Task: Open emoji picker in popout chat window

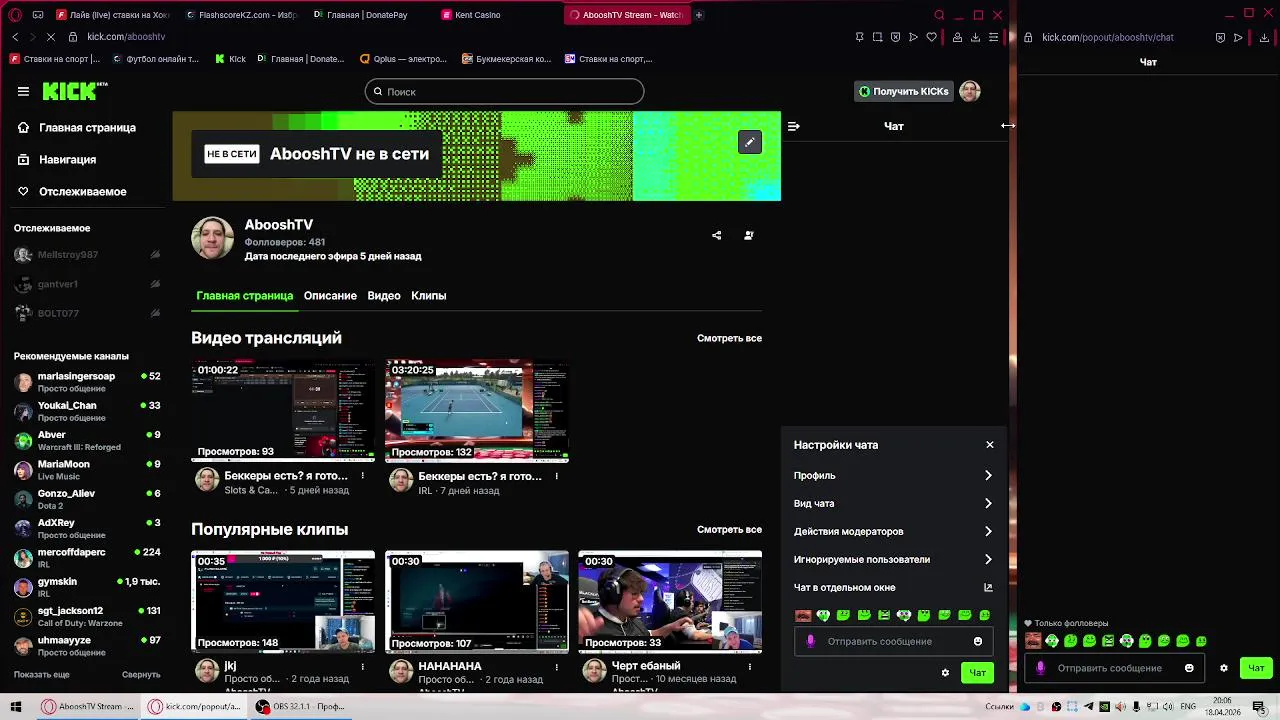Action: pos(1189,668)
